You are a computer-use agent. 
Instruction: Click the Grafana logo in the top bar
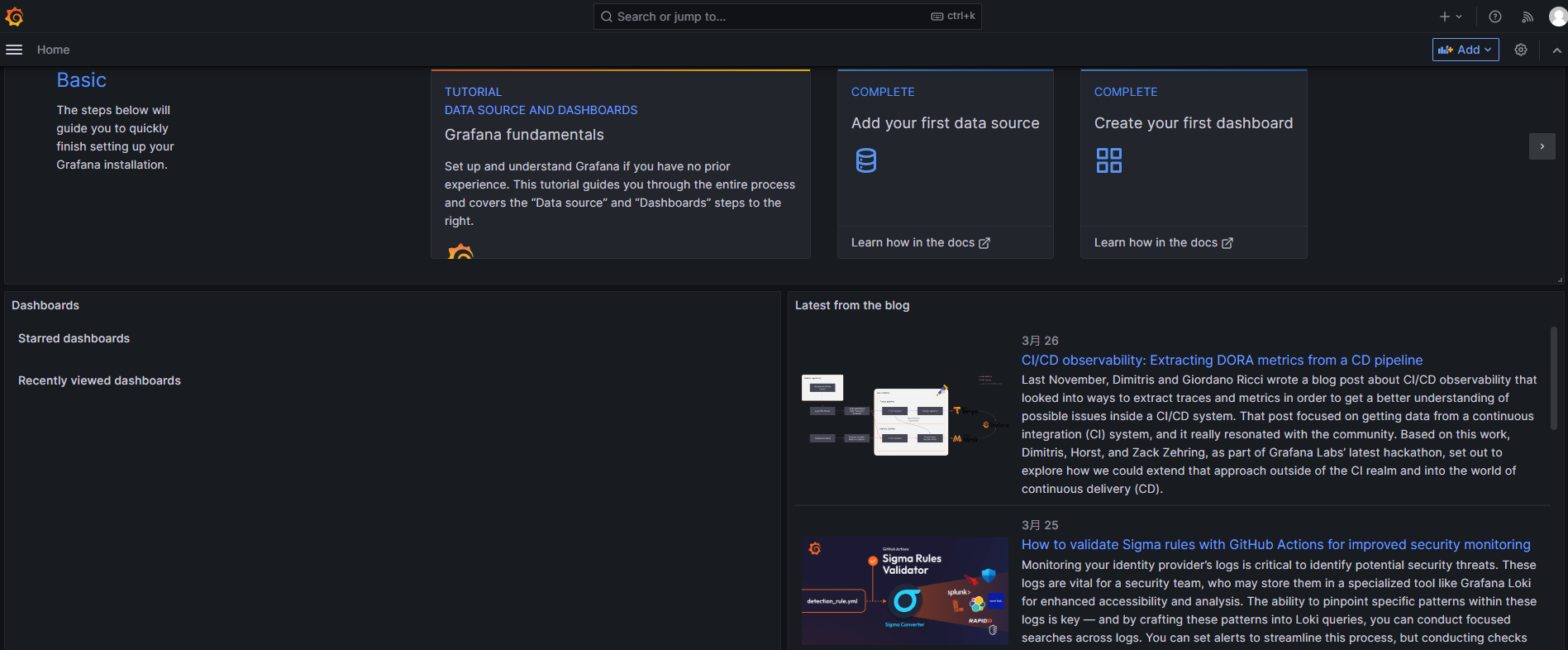coord(14,17)
